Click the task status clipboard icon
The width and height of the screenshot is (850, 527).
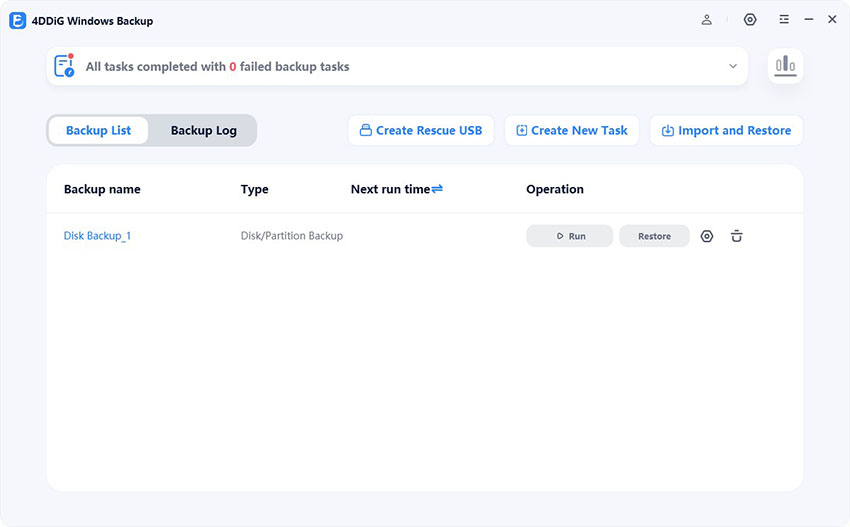(x=65, y=67)
